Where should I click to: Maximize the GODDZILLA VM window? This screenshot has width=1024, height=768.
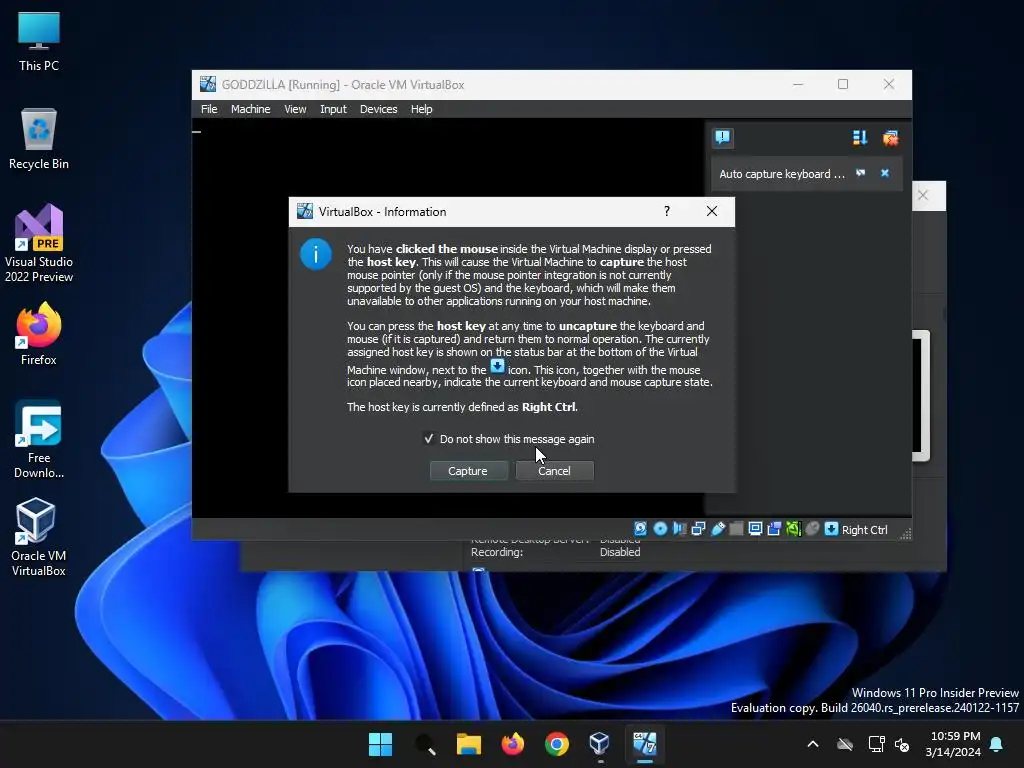pos(843,84)
